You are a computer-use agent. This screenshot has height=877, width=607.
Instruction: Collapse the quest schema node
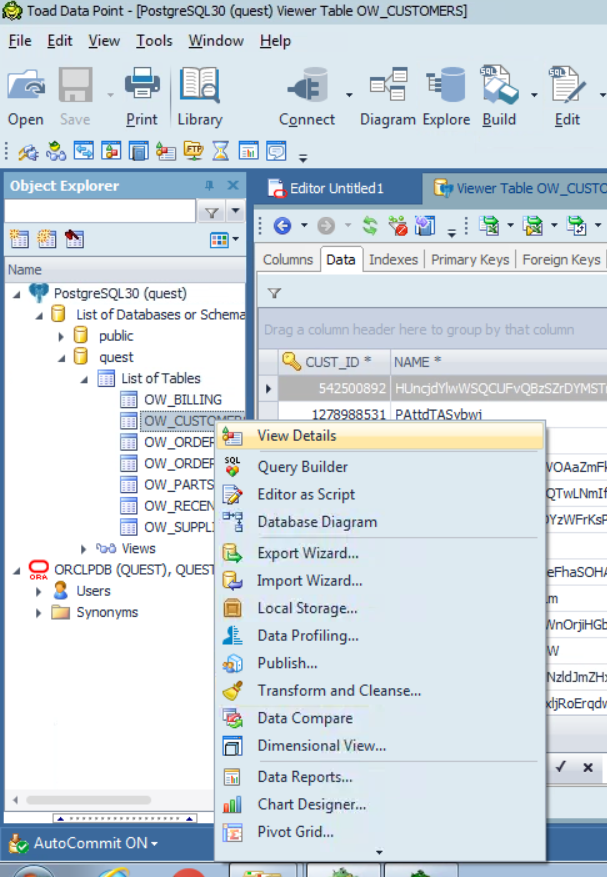[62, 358]
